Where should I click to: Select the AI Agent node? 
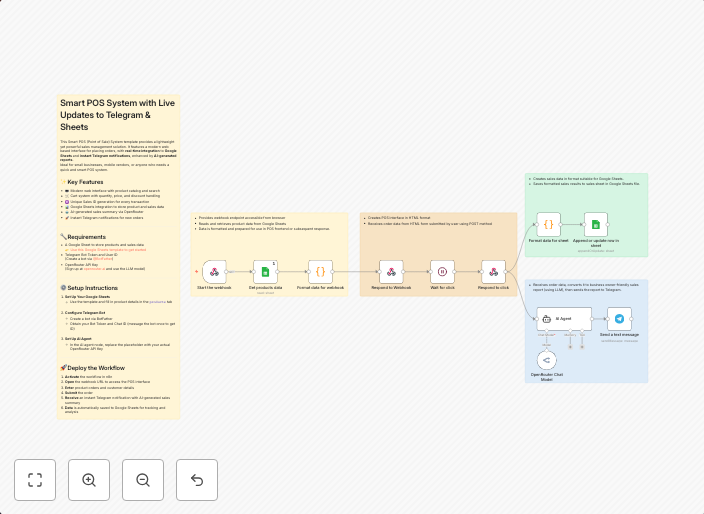[x=564, y=319]
